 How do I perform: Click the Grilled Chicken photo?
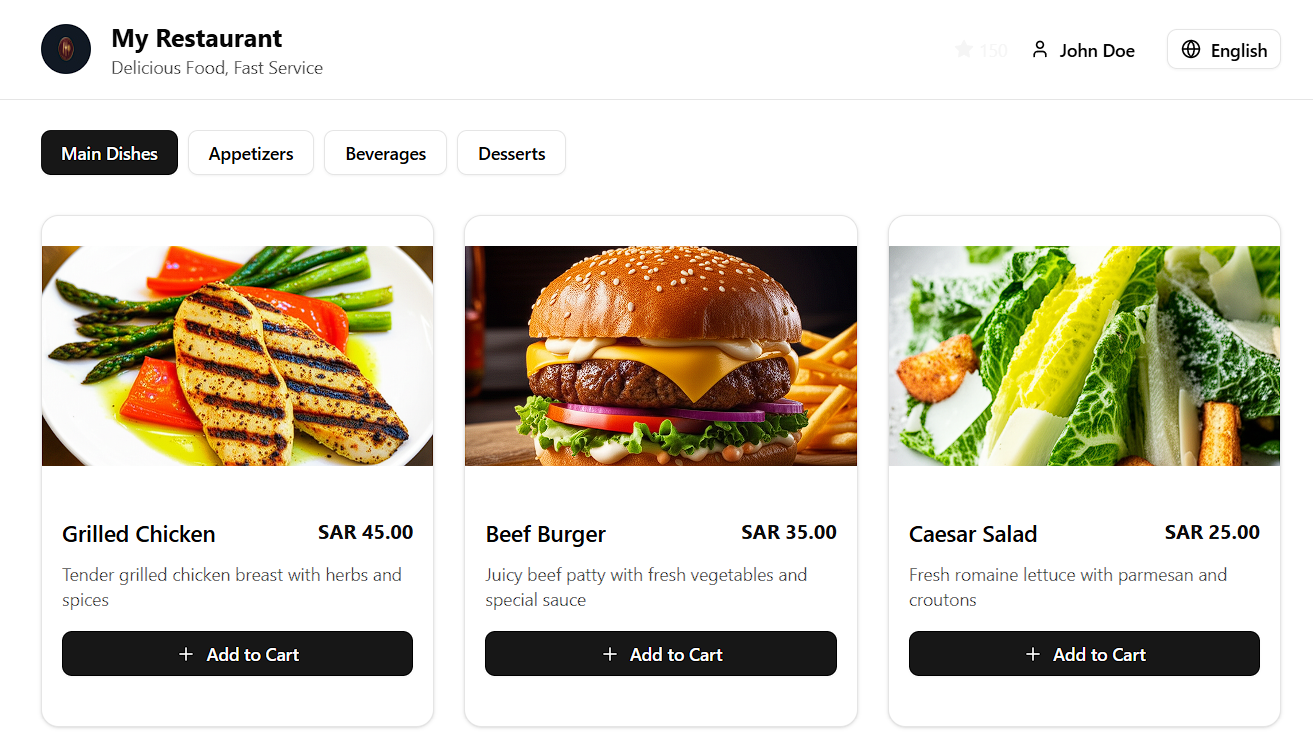[x=237, y=356]
